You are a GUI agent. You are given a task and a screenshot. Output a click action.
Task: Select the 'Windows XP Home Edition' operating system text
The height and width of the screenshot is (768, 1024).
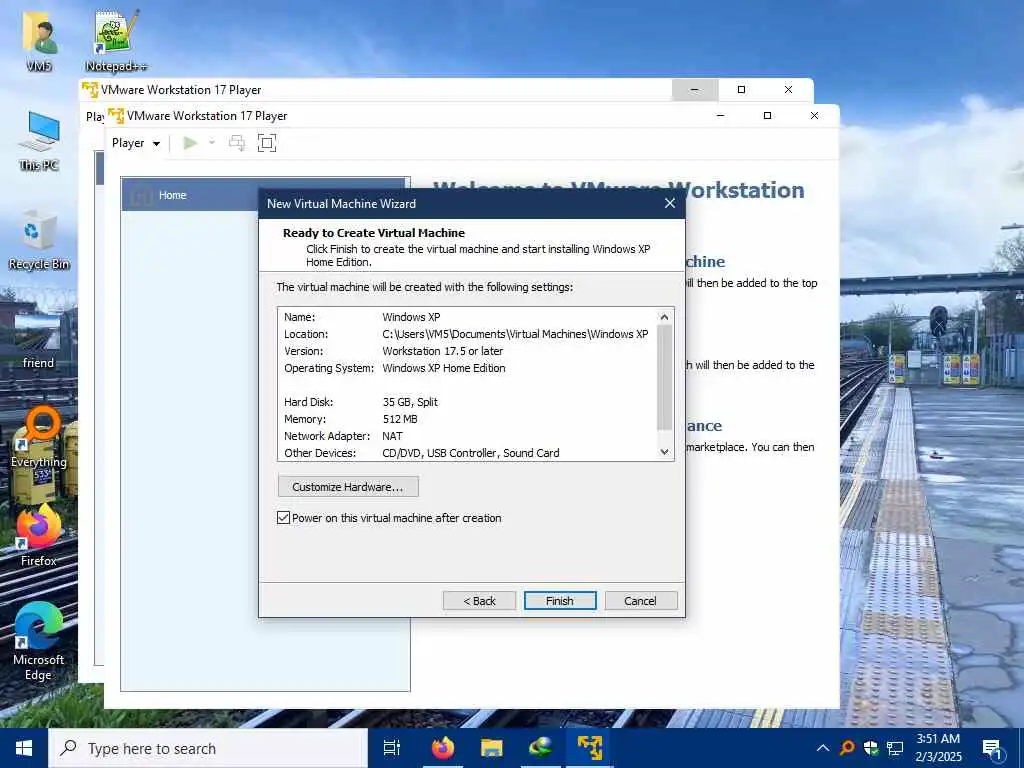tap(443, 368)
